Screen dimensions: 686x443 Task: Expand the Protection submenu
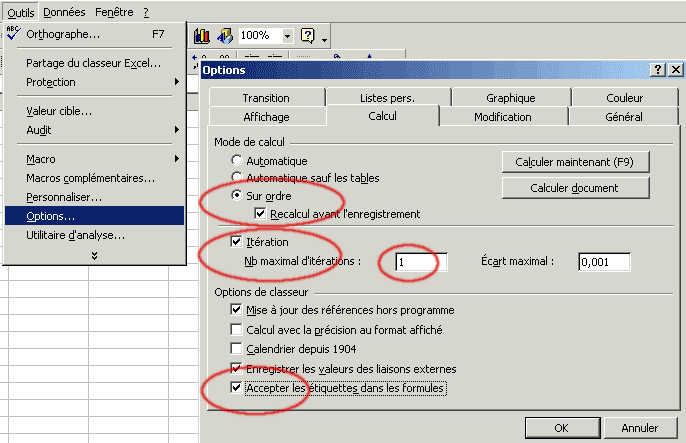pos(177,82)
